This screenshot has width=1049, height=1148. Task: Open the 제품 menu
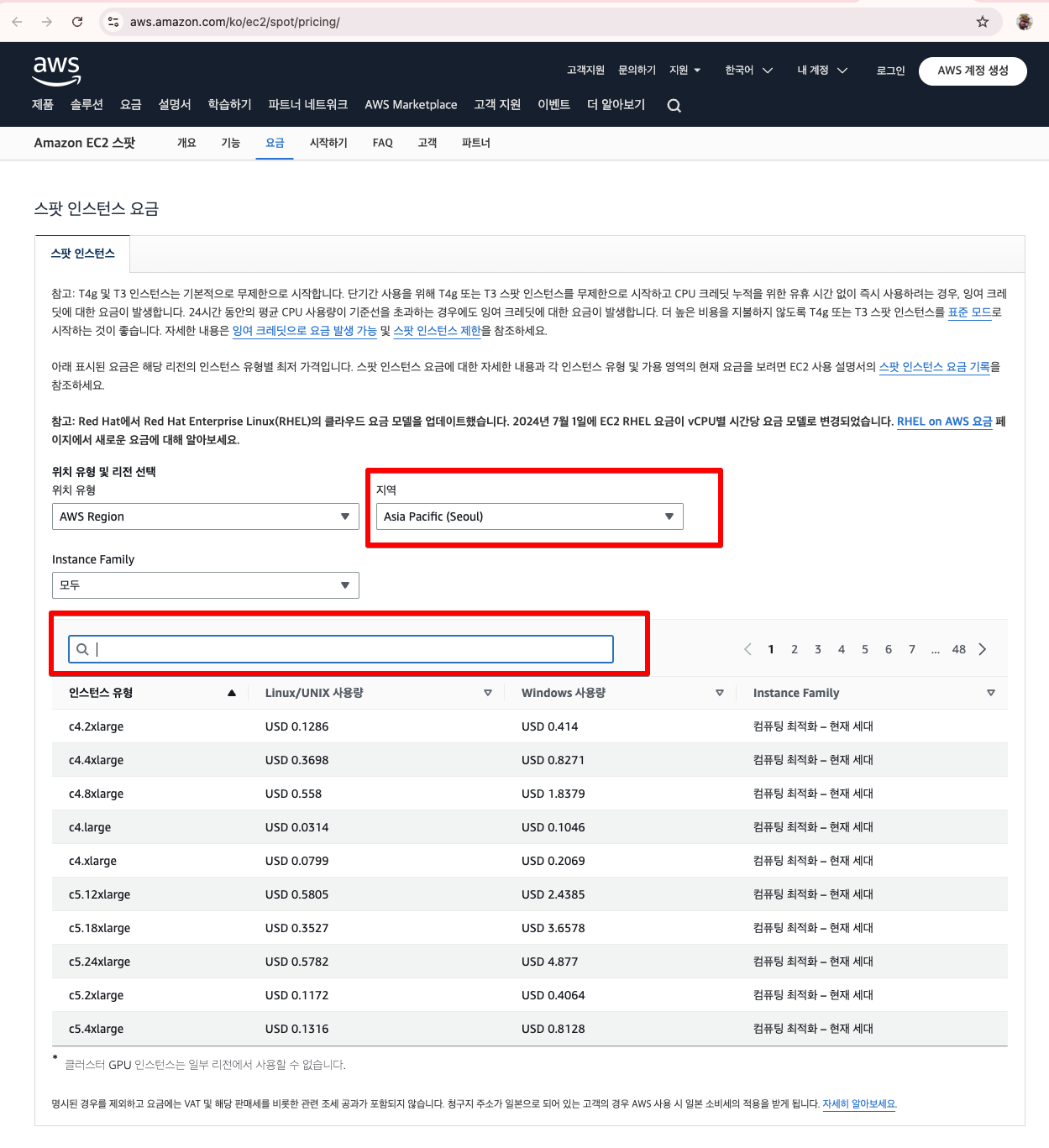(x=43, y=104)
